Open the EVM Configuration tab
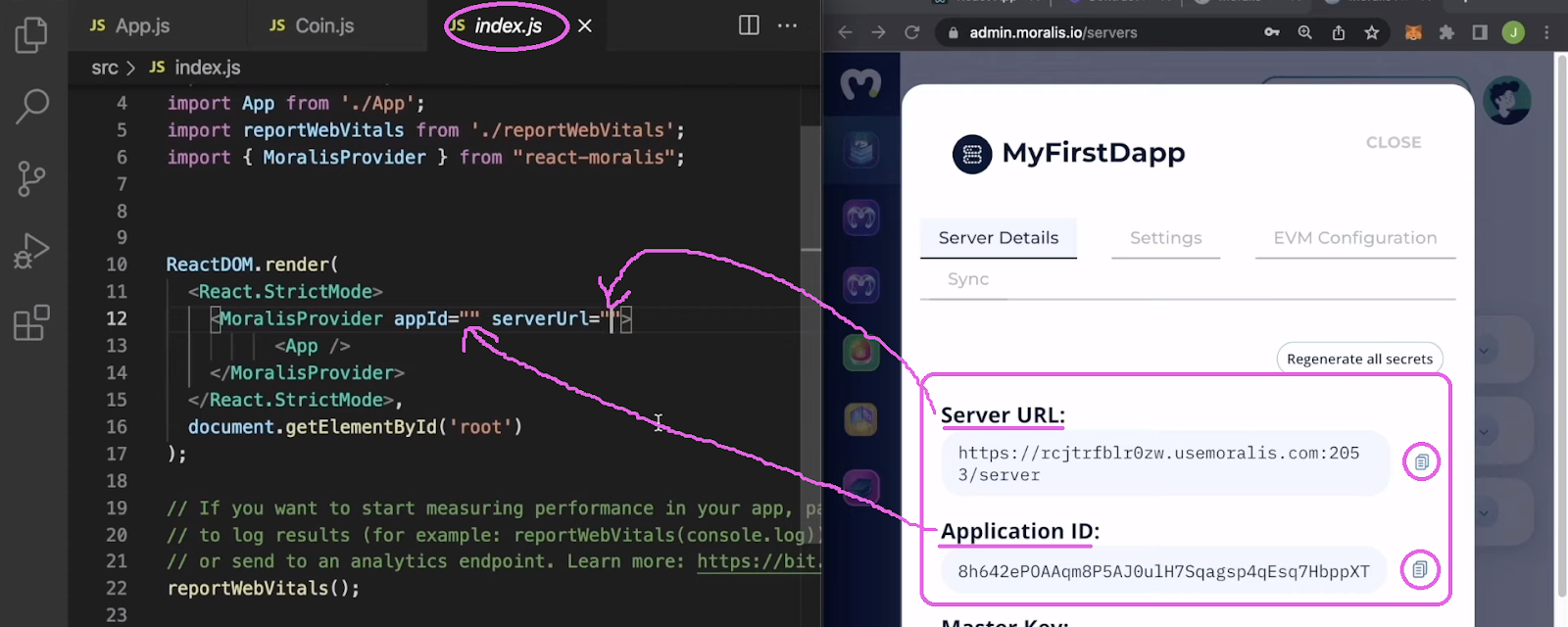Screen dimensions: 1568x627 coord(1355,238)
